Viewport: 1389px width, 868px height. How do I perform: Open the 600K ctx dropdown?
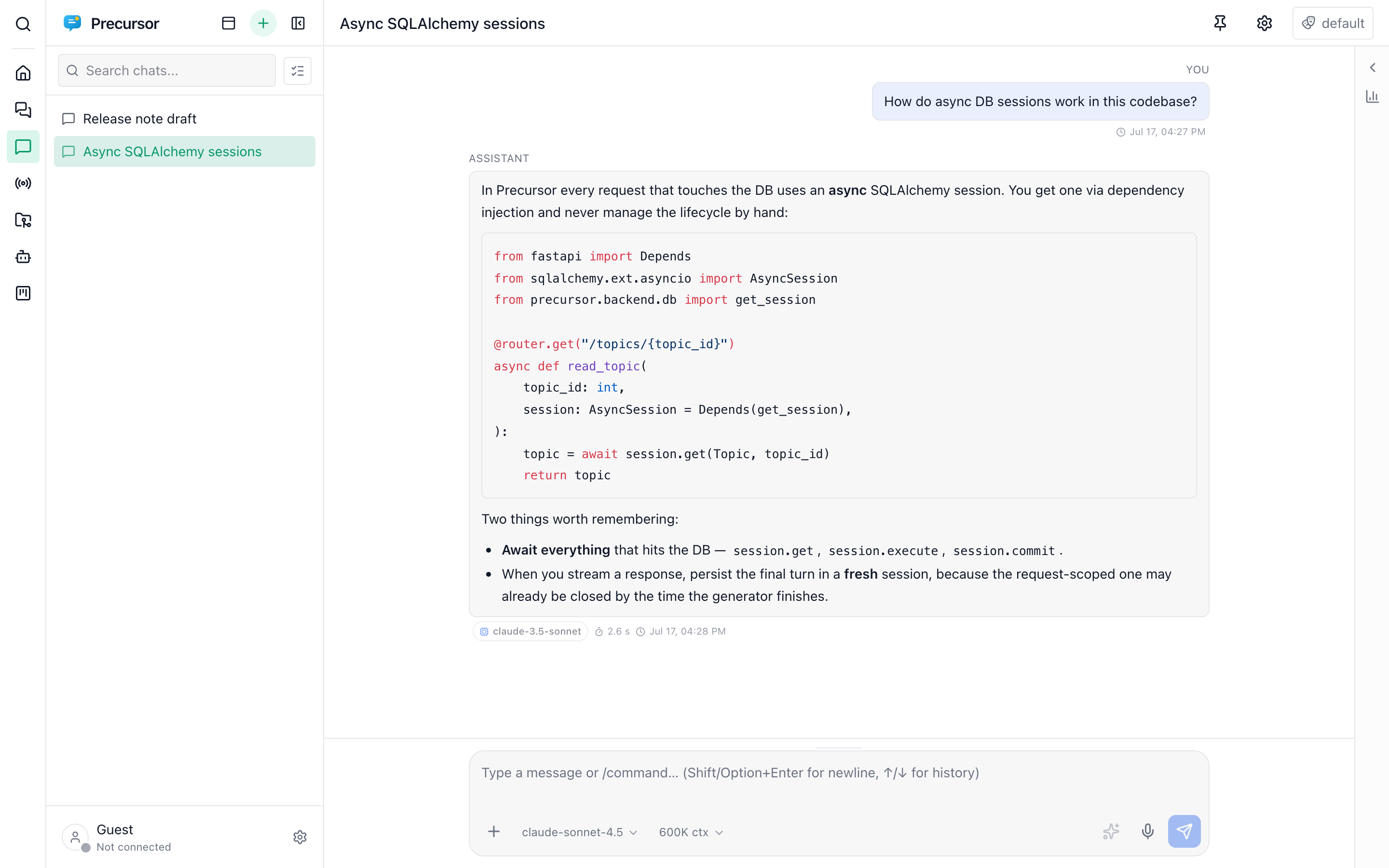(x=691, y=832)
